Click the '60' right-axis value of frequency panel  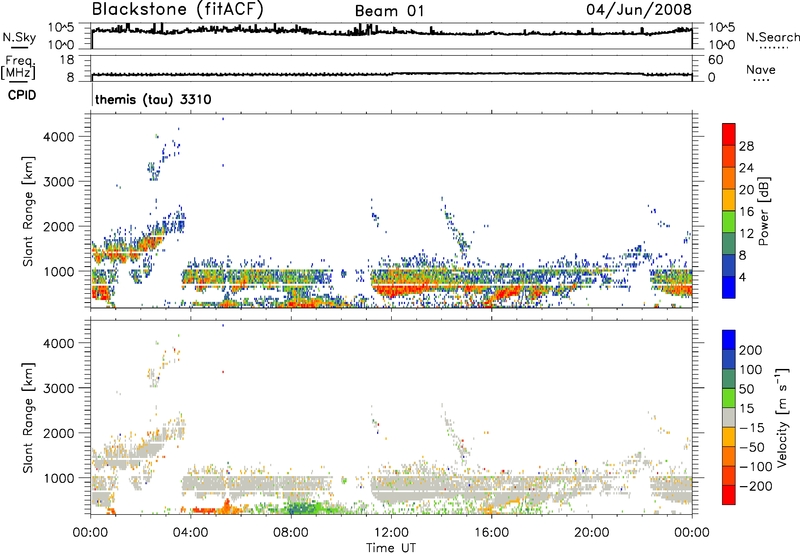715,60
